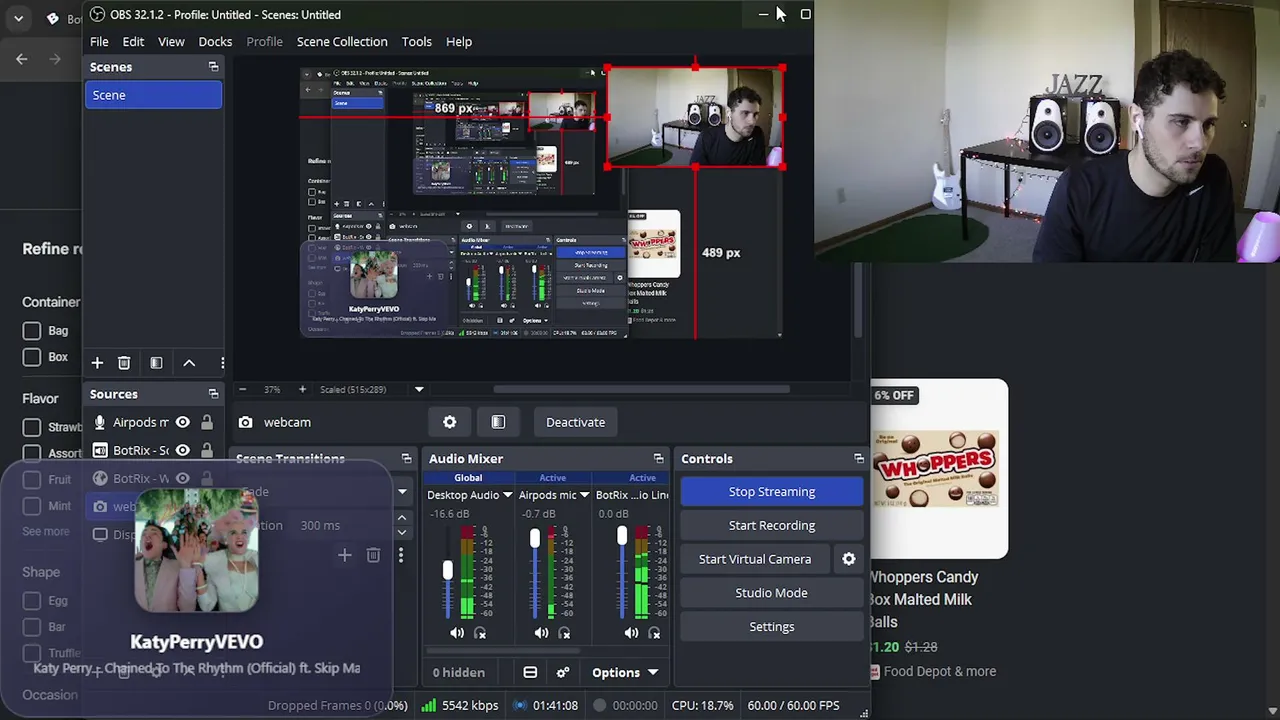Go back in the browser window
Viewport: 1280px width, 720px height.
[22, 59]
